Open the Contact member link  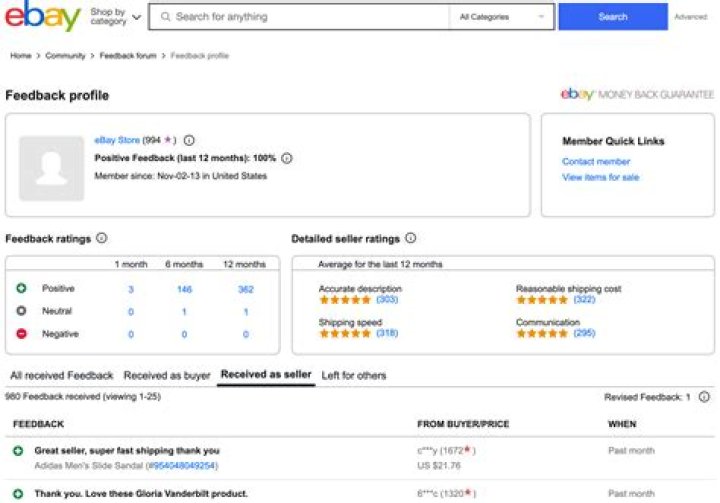(596, 161)
